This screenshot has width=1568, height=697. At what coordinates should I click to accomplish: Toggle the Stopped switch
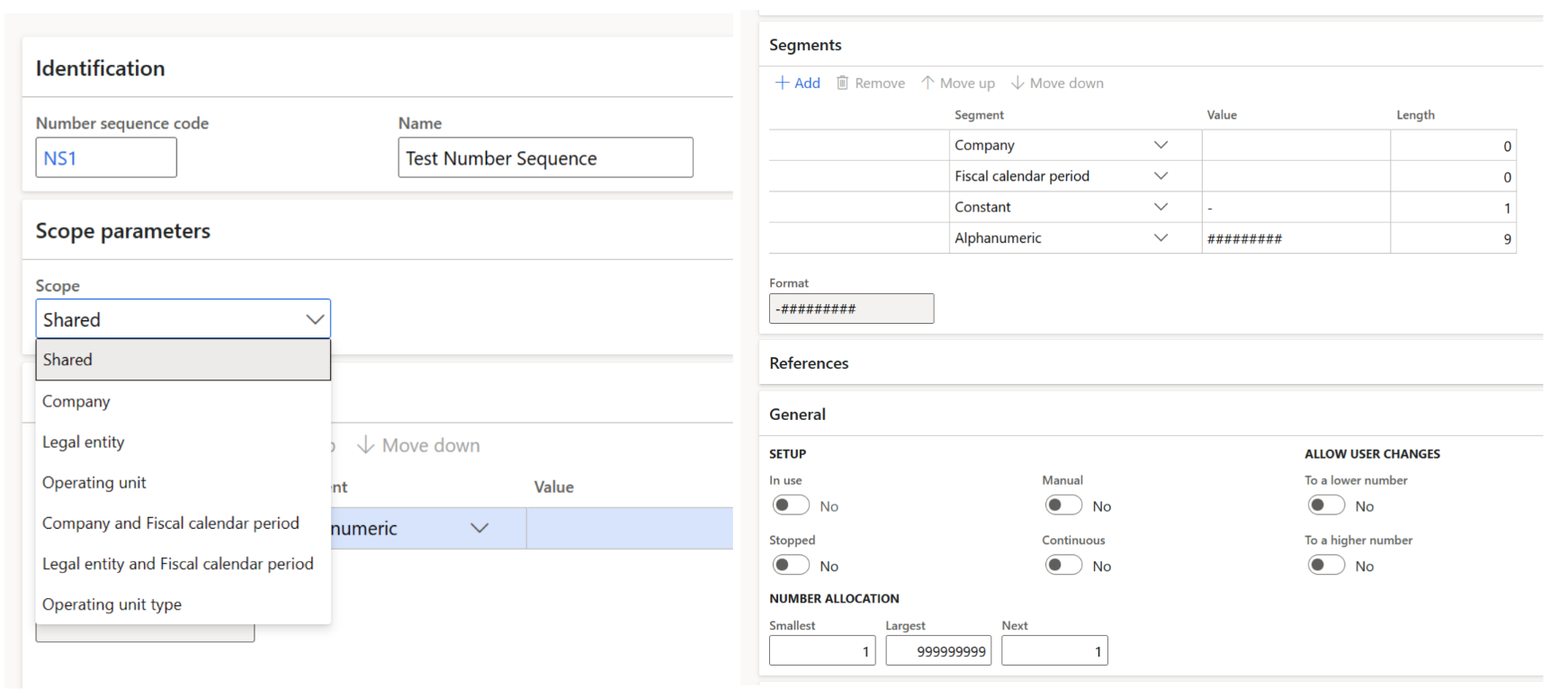tap(791, 565)
